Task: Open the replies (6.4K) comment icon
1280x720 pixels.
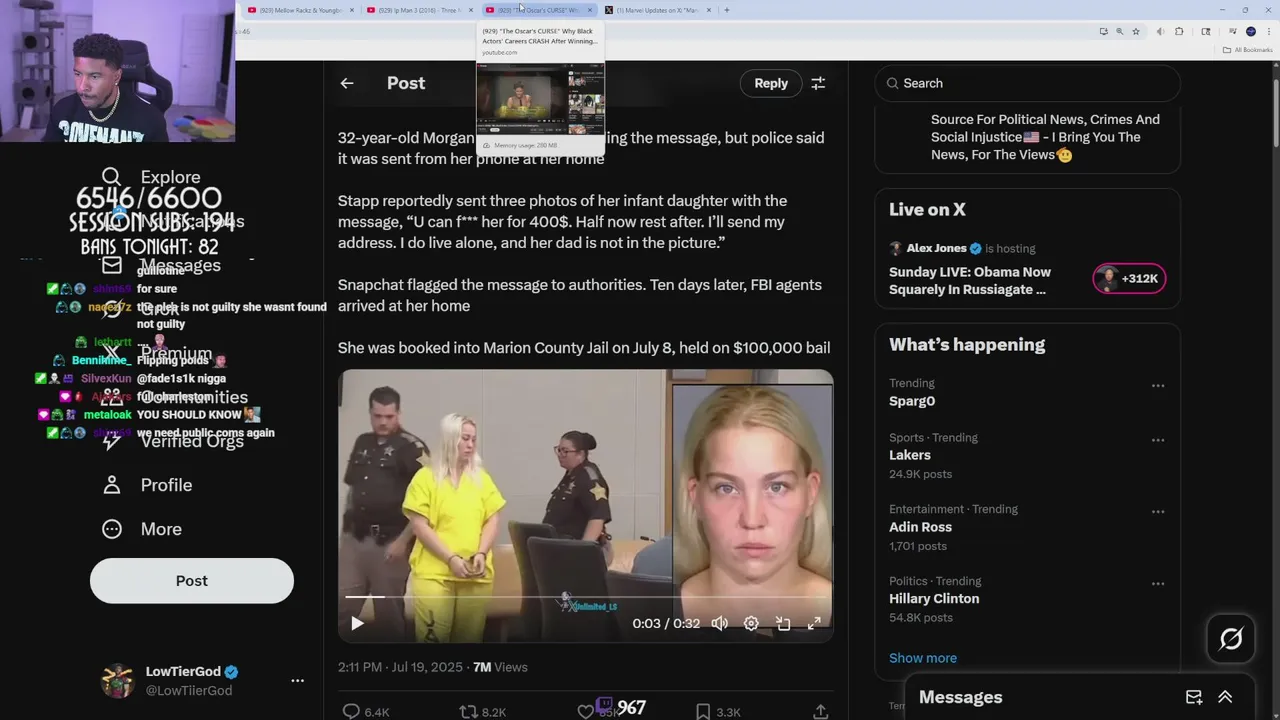Action: point(351,711)
